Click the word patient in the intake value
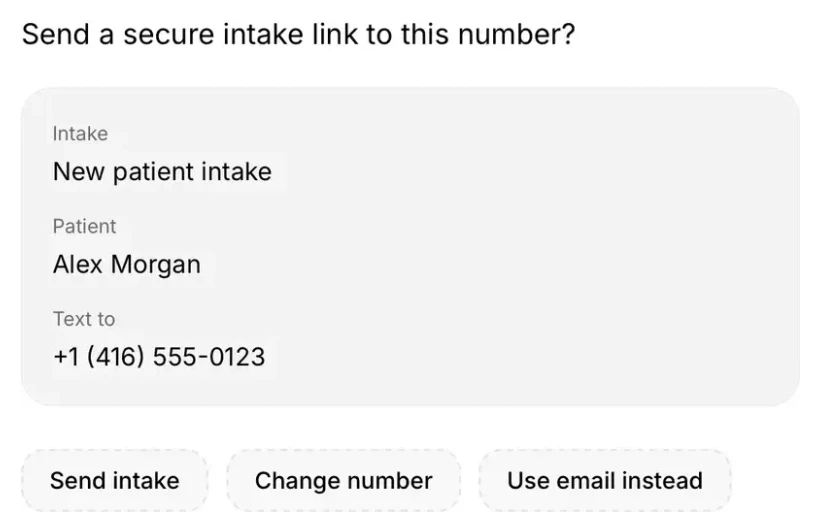 (153, 172)
